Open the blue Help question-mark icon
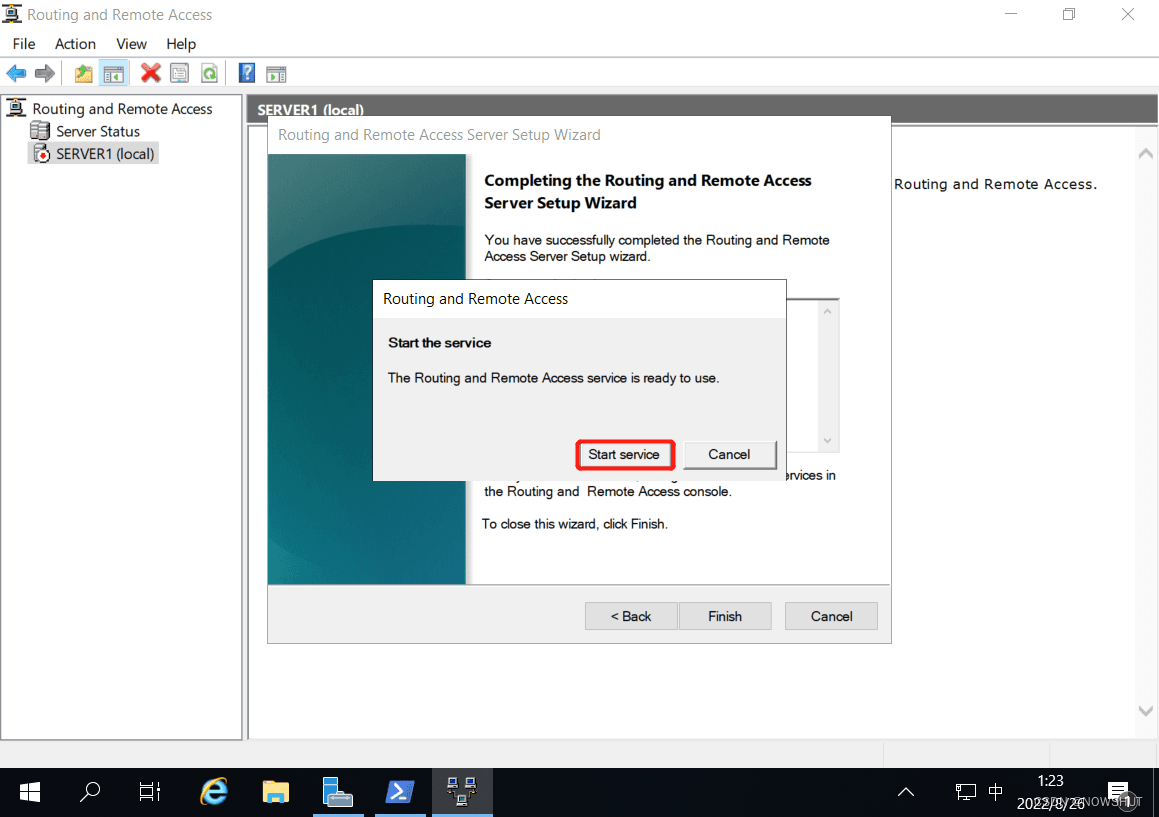 pos(247,72)
